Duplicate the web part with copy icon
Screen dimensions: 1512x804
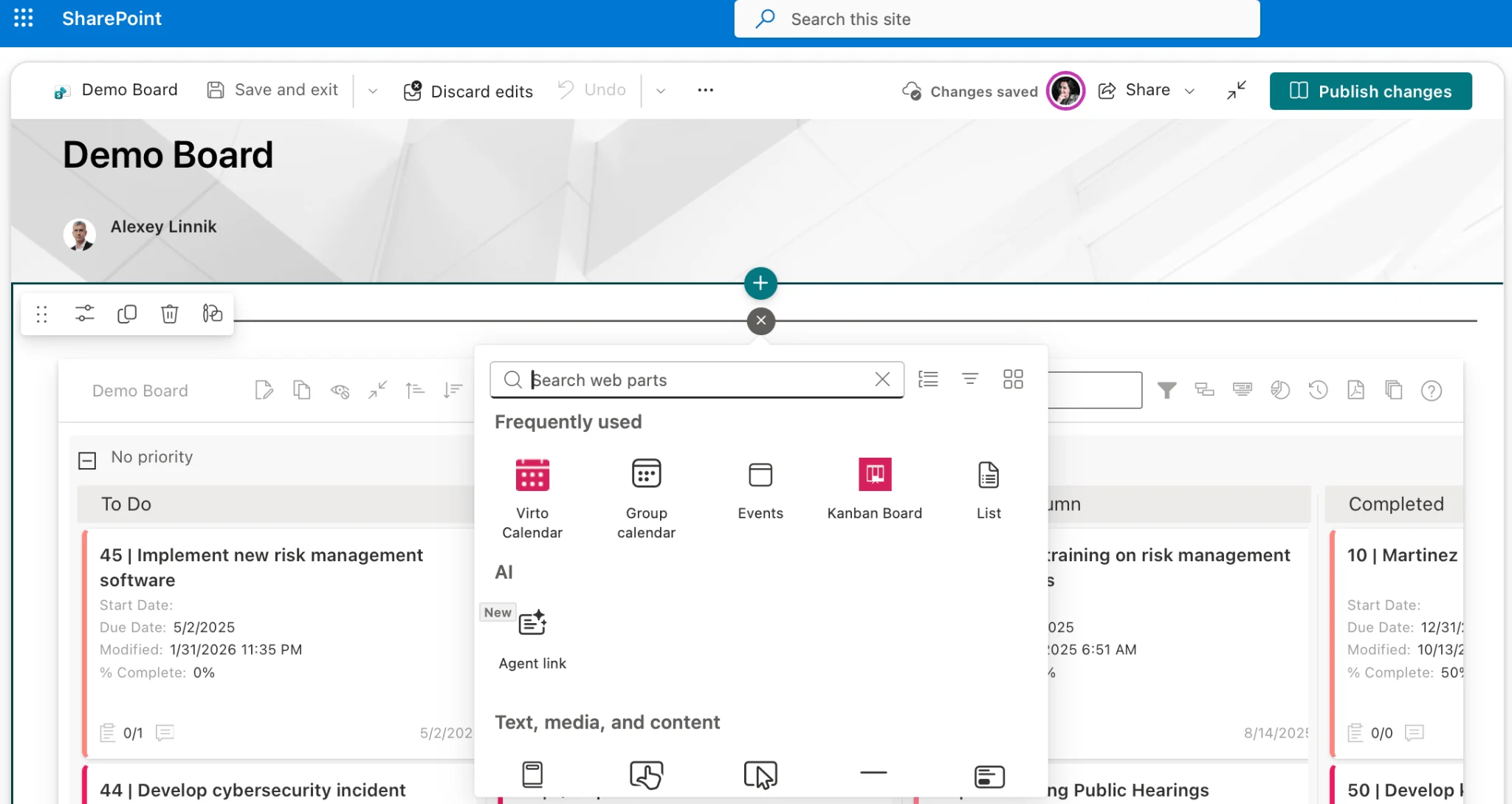coord(127,314)
